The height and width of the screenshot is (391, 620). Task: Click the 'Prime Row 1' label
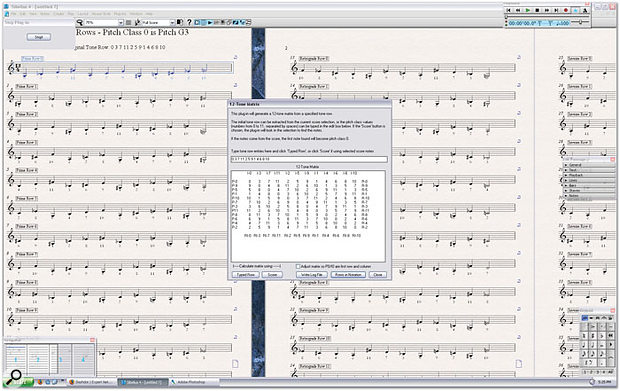26,86
